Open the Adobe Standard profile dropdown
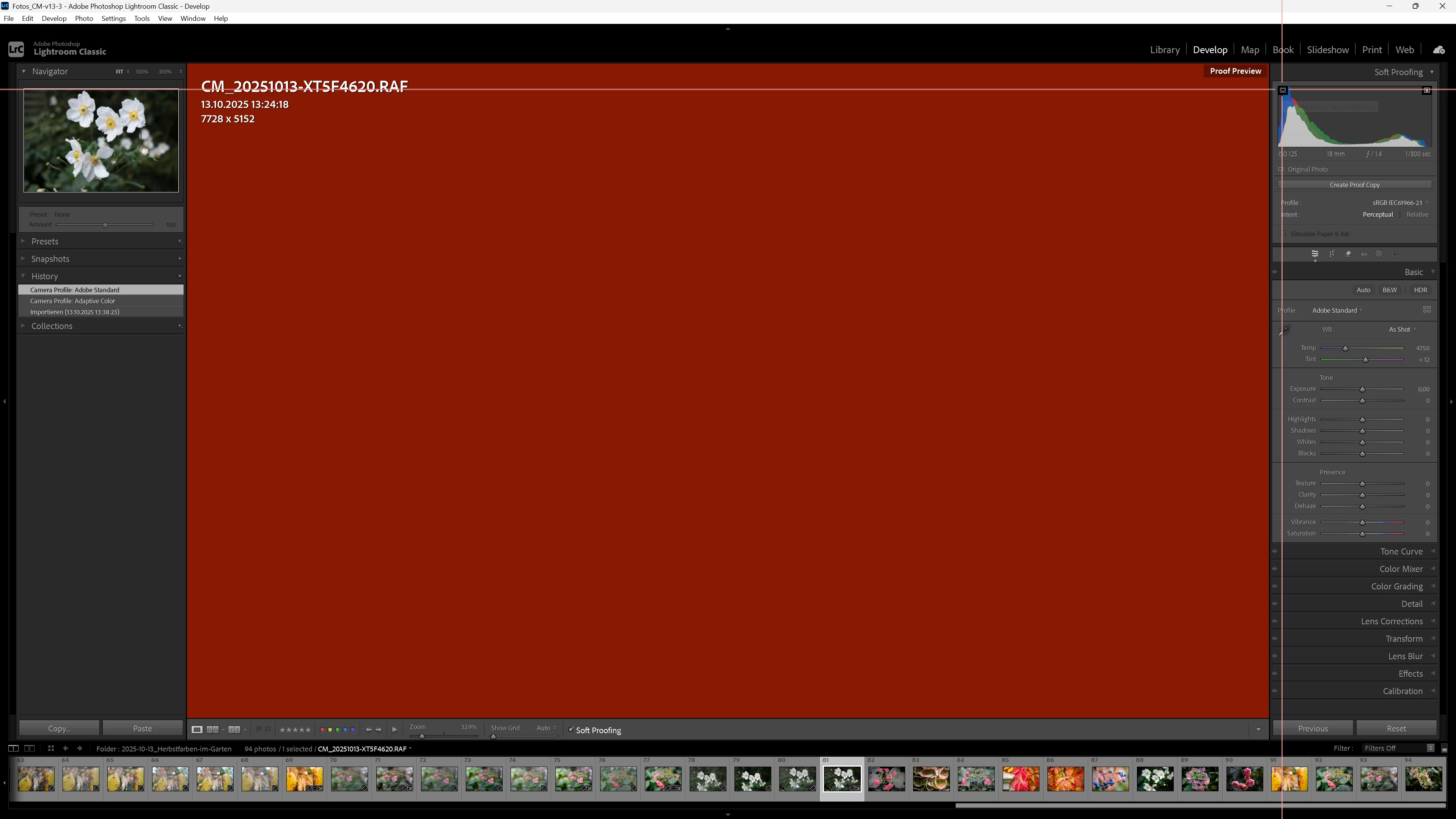The image size is (1456, 819). click(1337, 310)
